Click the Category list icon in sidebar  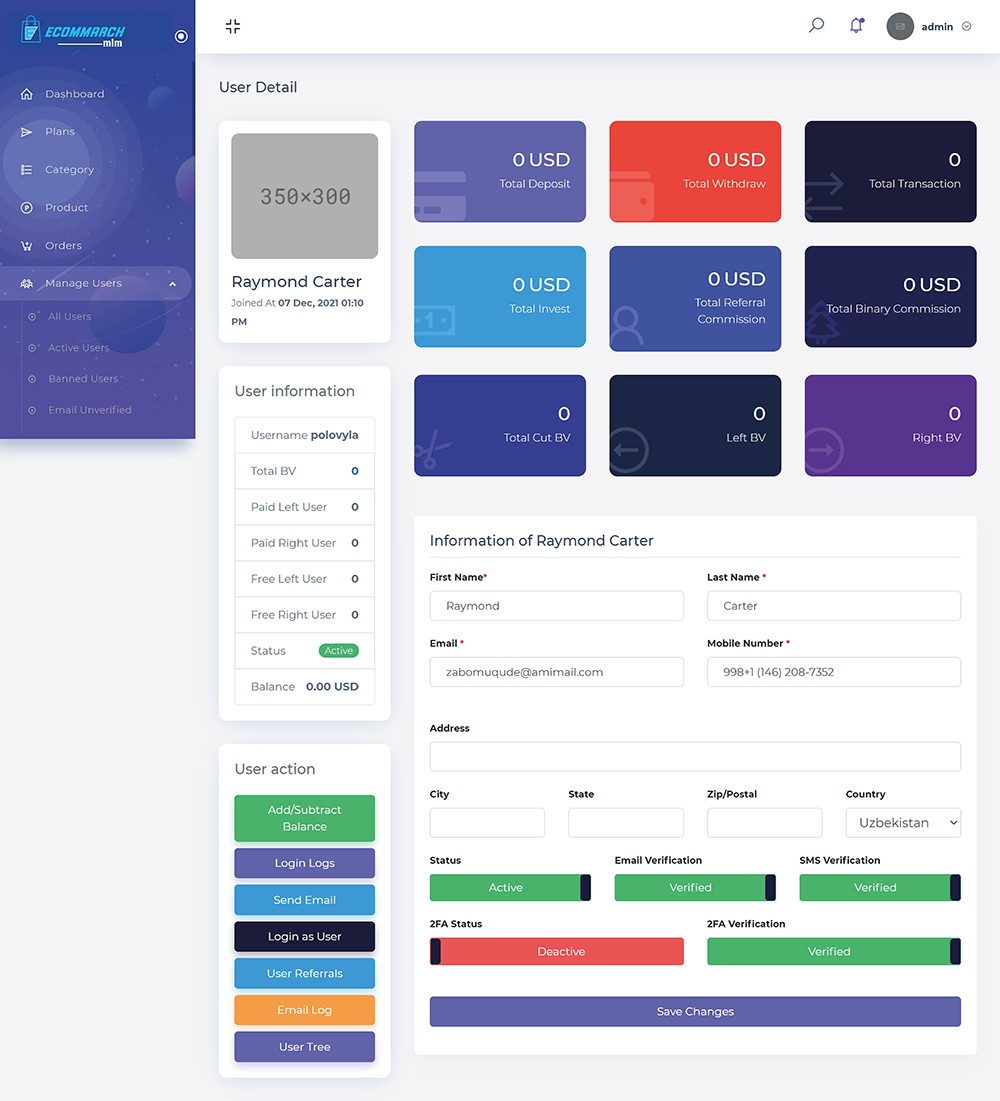[x=27, y=170]
